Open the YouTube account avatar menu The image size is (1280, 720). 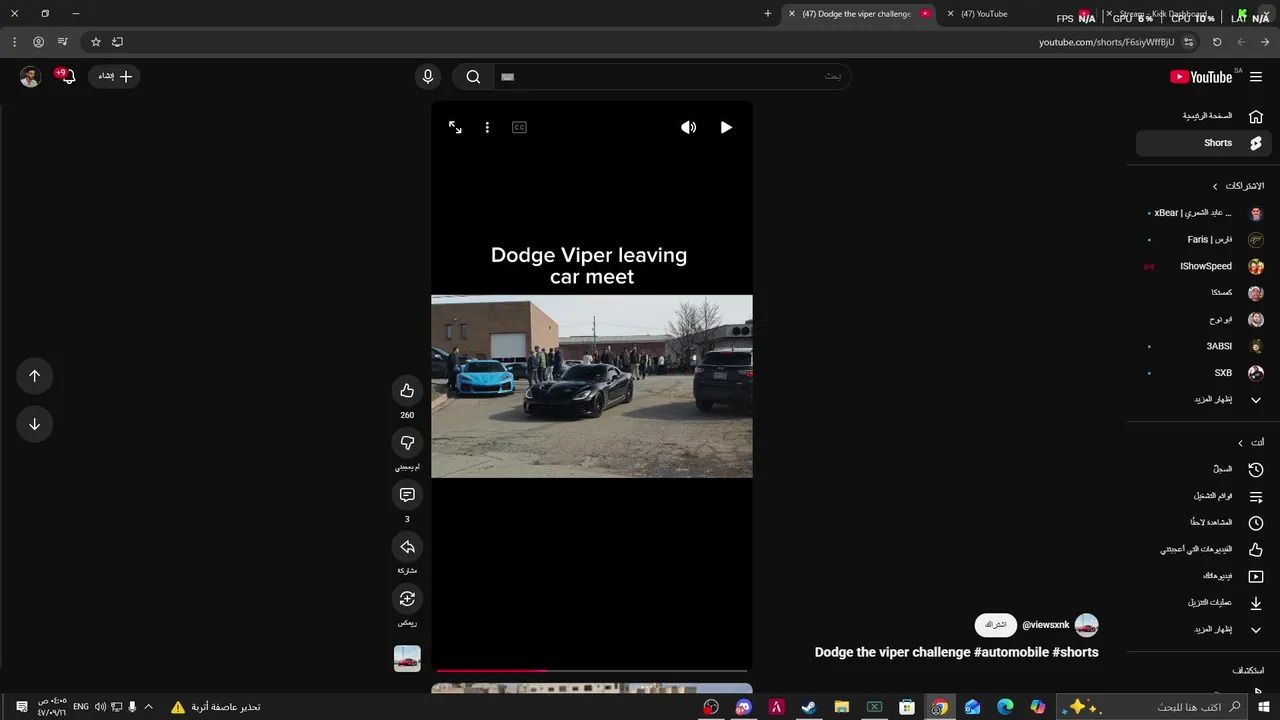click(30, 77)
